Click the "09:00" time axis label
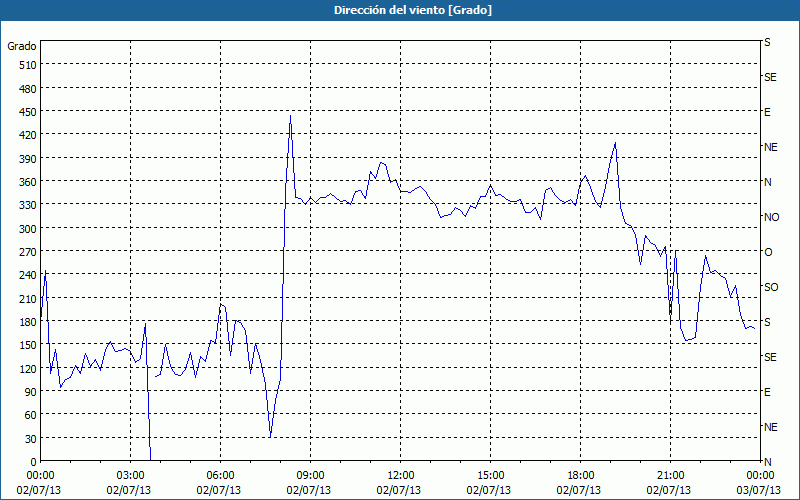800x500 pixels. 310,476
